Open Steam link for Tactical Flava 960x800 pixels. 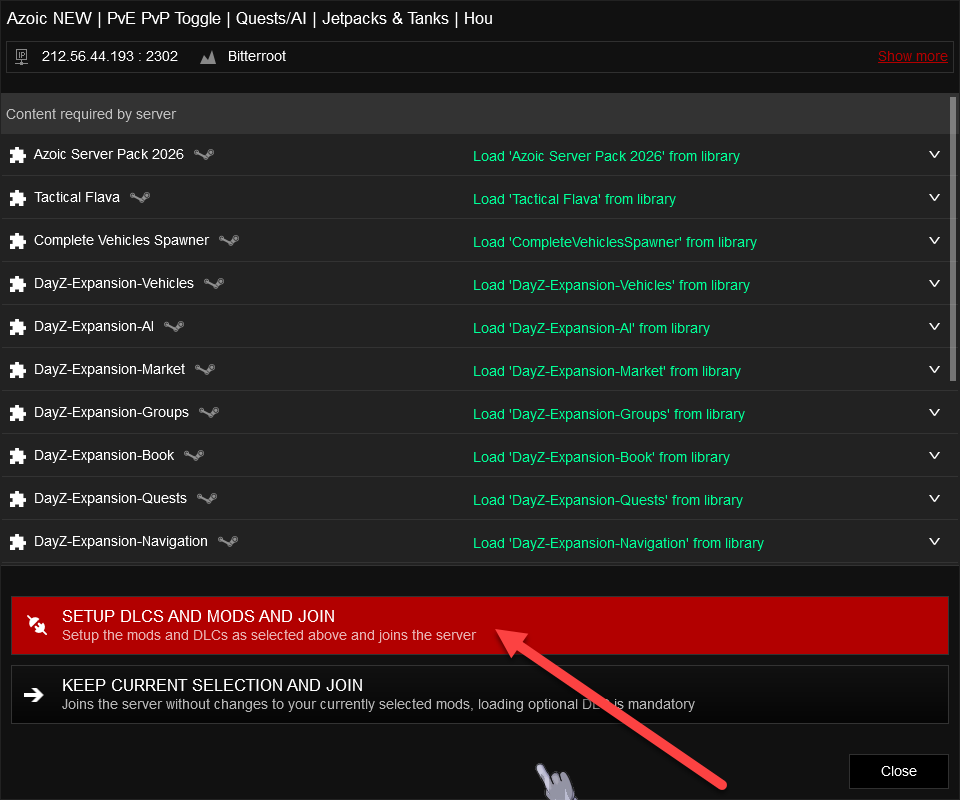click(x=140, y=197)
